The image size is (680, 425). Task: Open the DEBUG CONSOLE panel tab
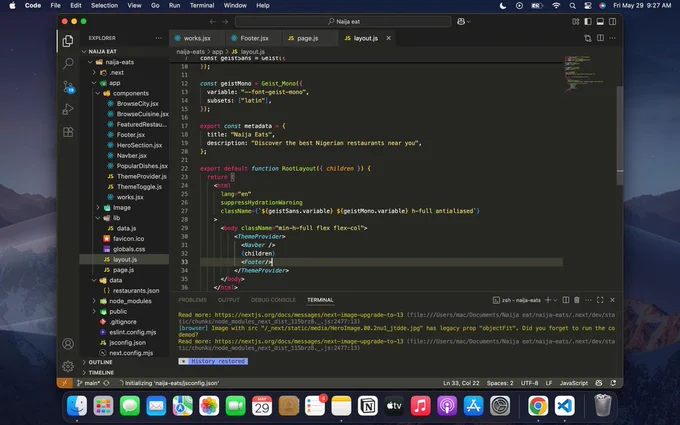click(x=273, y=300)
